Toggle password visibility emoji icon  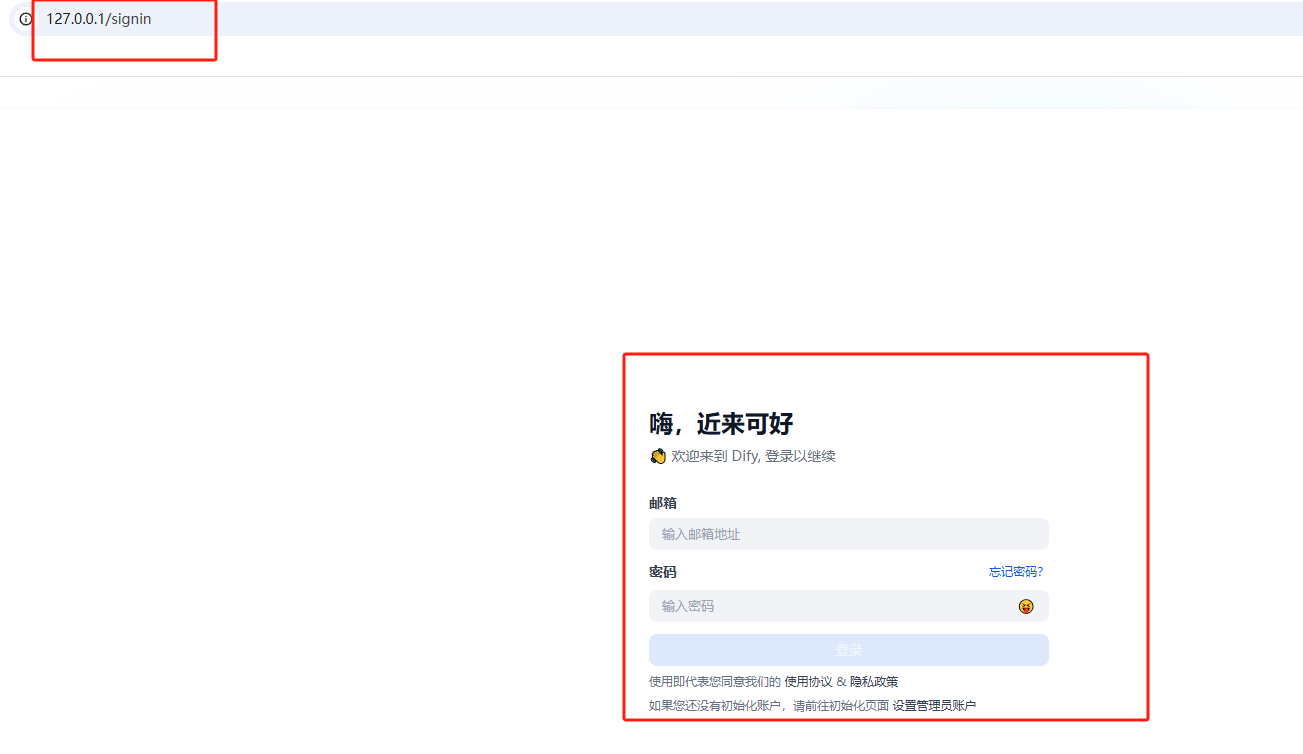[x=1026, y=606]
